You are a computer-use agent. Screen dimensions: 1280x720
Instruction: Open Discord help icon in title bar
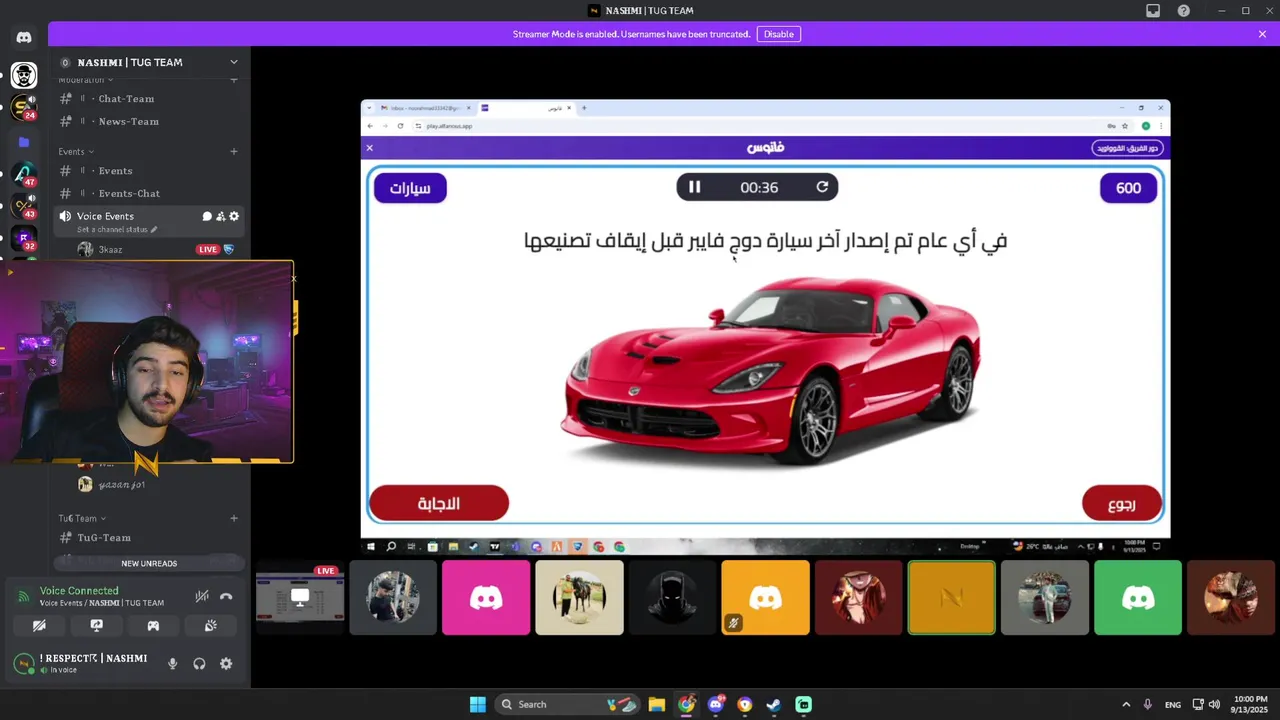pyautogui.click(x=1184, y=11)
